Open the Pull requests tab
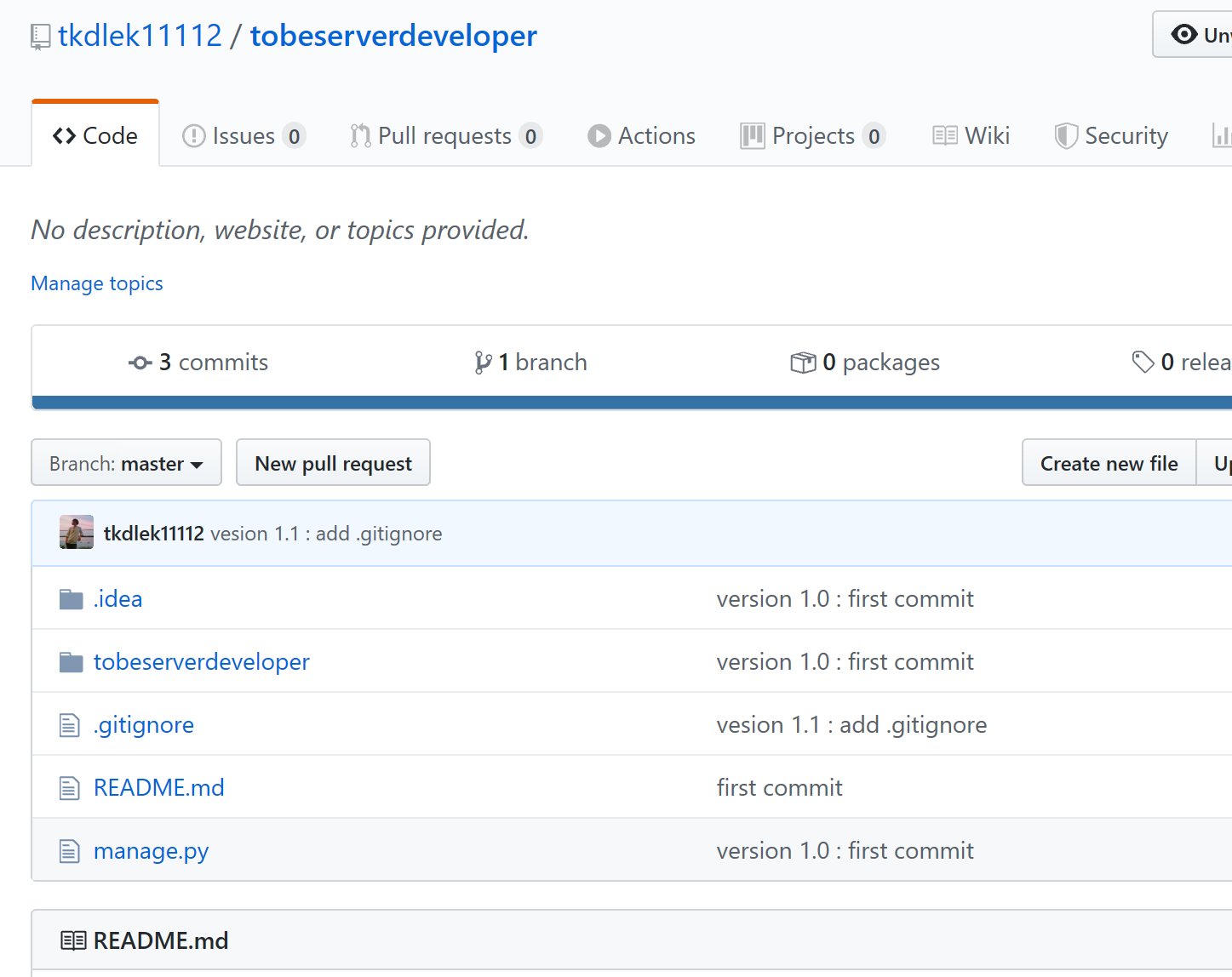This screenshot has width=1232, height=977. click(x=445, y=136)
